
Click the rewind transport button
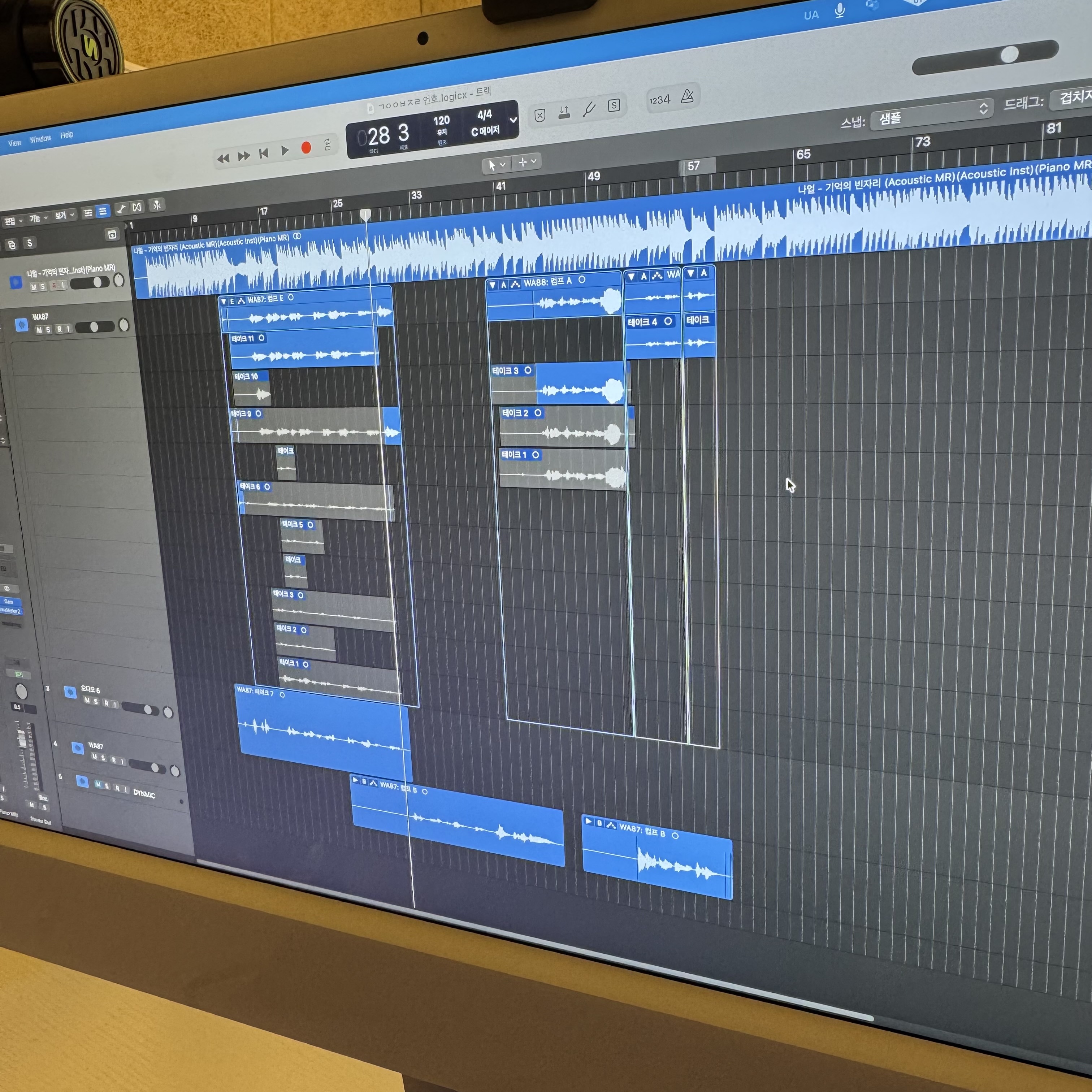(223, 158)
